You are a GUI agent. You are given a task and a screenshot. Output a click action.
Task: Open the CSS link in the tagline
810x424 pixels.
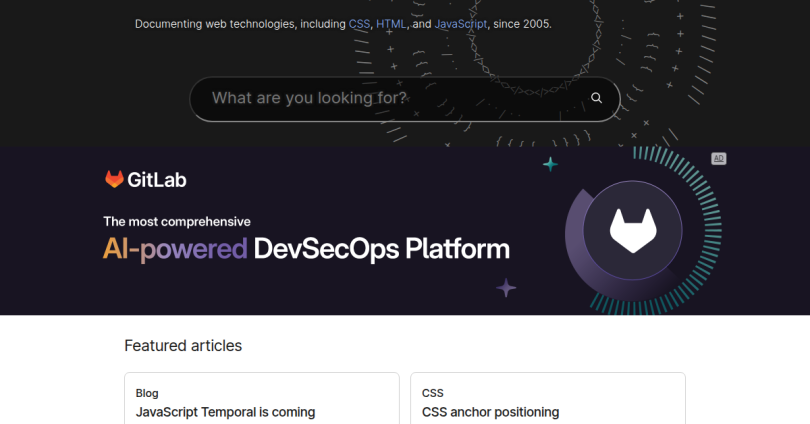(359, 23)
